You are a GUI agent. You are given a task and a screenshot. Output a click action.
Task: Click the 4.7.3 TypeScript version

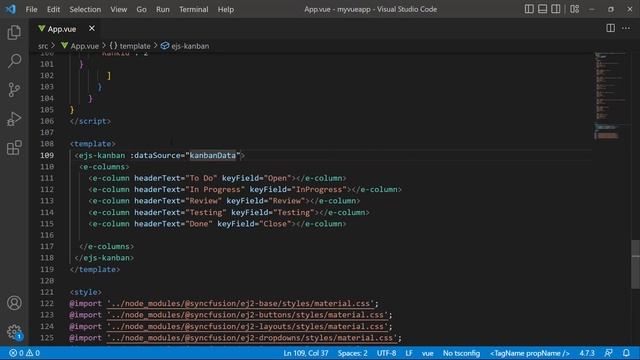[587, 353]
